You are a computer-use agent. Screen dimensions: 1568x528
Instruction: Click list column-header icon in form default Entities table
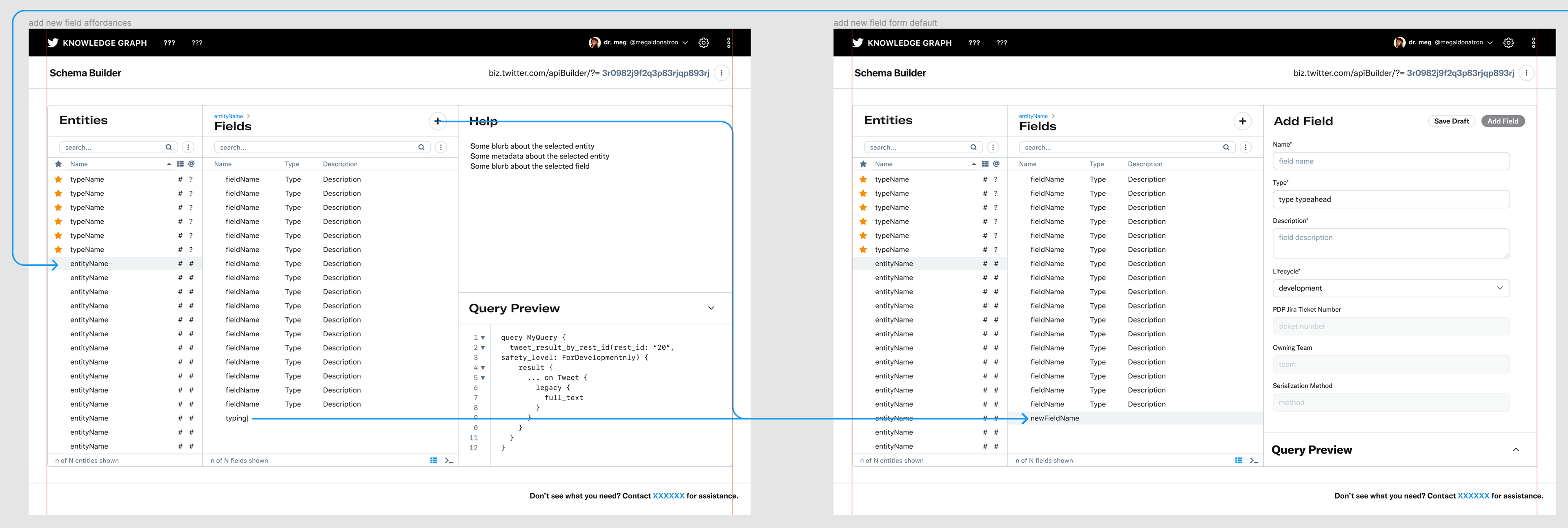(985, 164)
